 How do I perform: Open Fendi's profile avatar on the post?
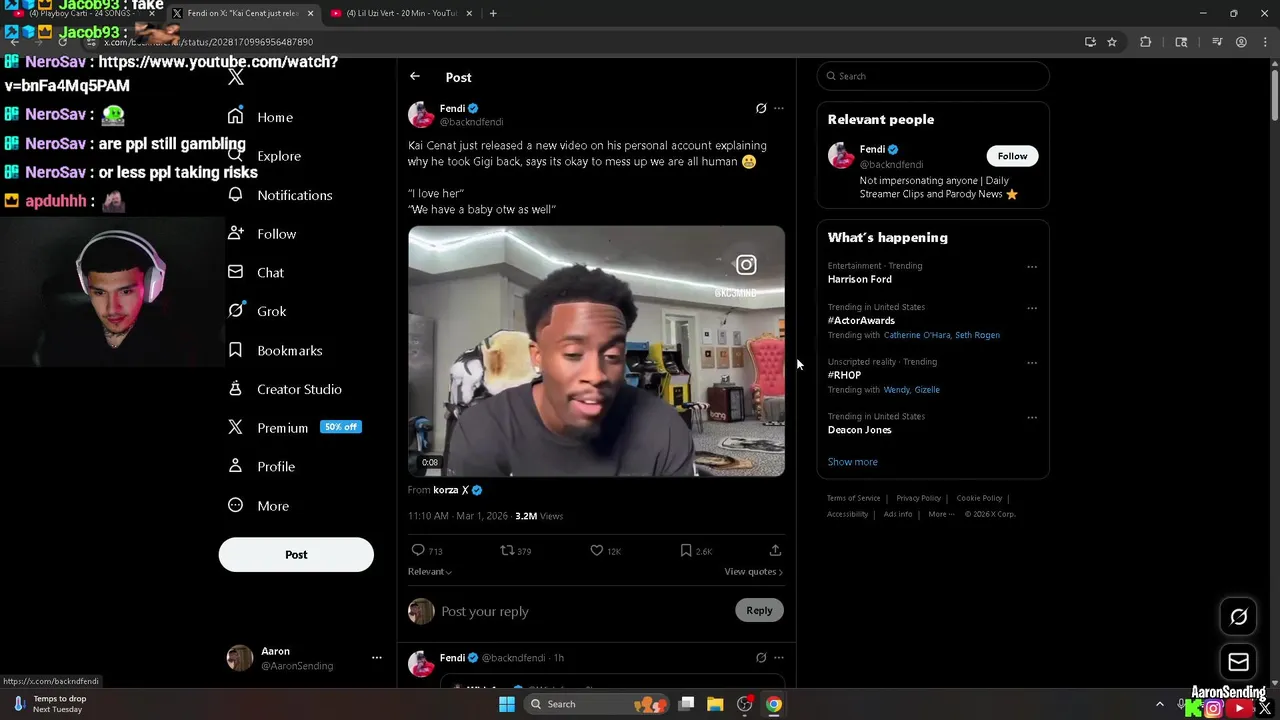point(421,114)
